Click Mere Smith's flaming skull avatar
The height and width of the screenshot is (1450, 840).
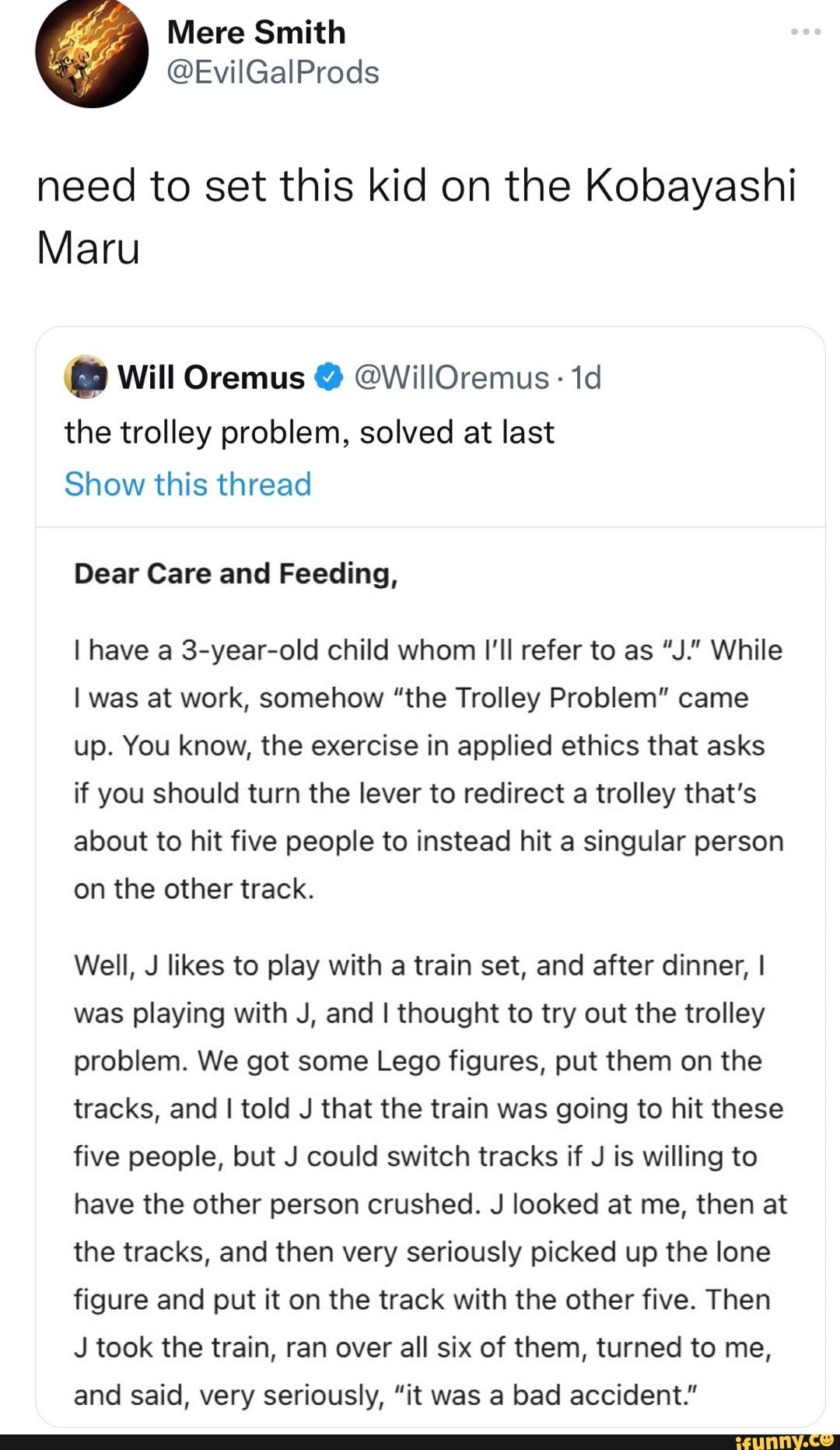[x=92, y=53]
